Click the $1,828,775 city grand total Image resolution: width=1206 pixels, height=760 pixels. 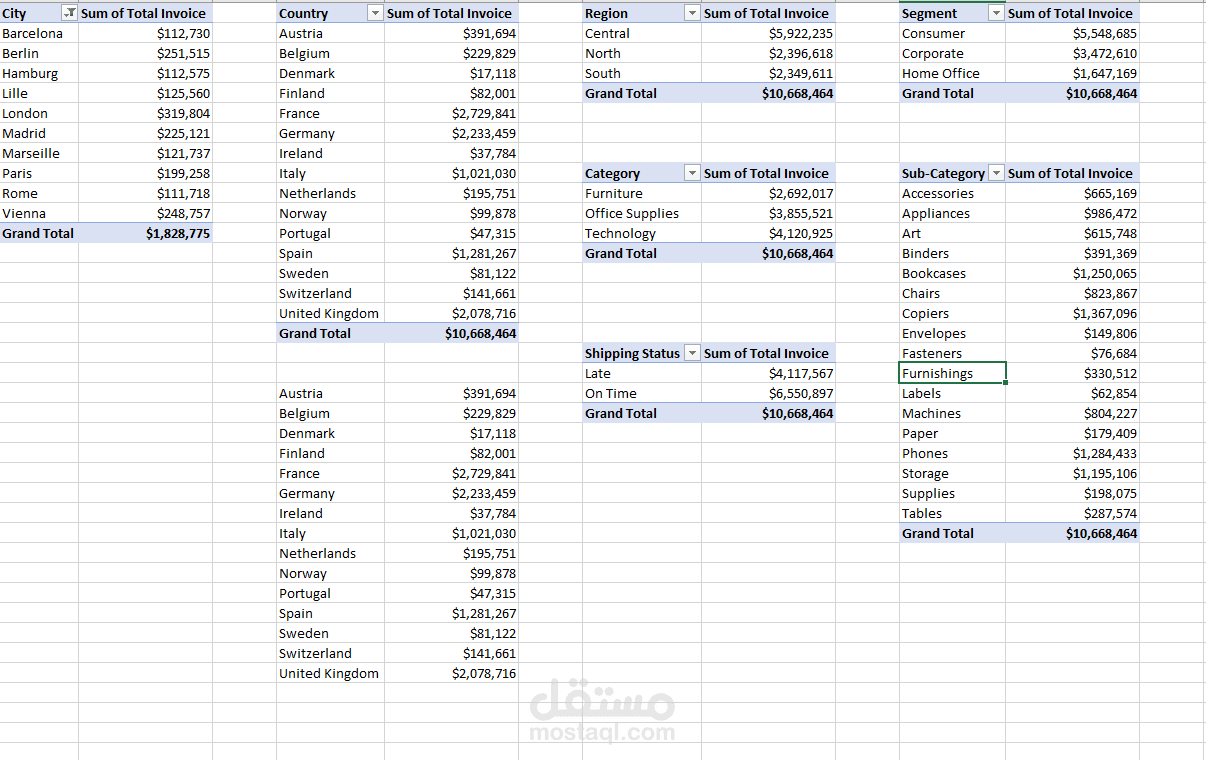click(178, 233)
